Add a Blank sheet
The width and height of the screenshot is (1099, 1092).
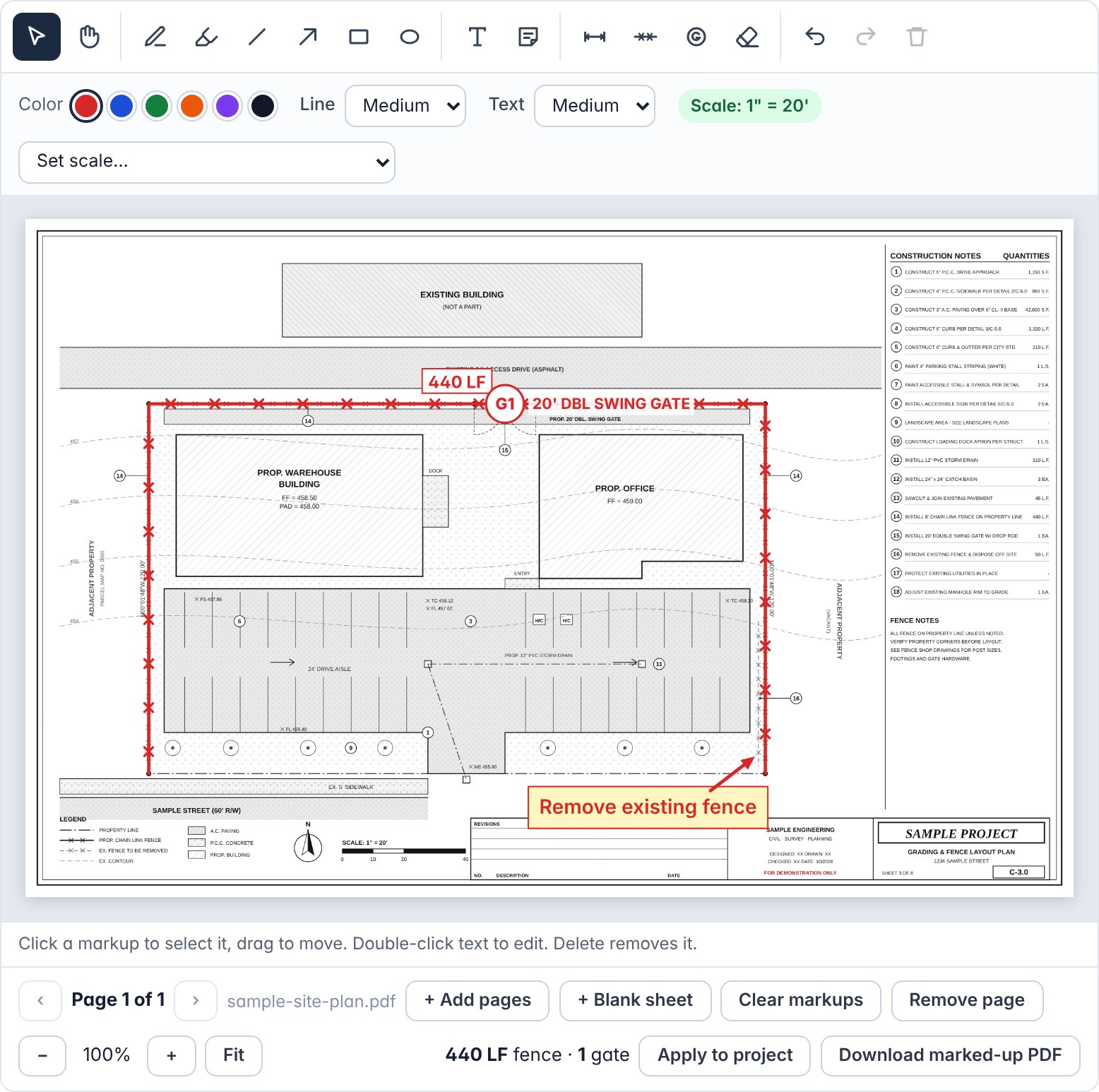click(636, 1000)
